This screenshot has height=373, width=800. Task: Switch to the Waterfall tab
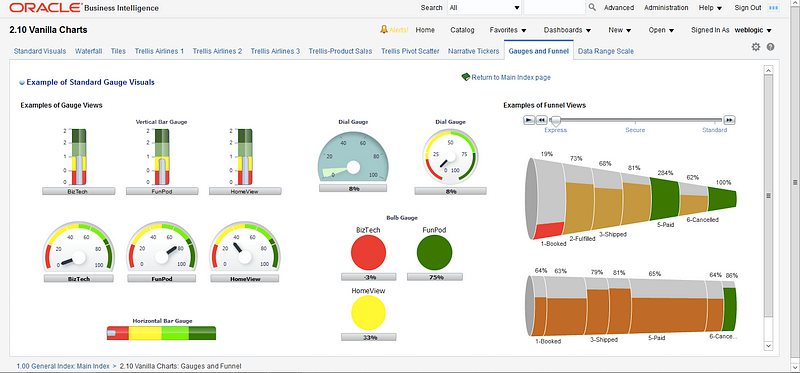tap(88, 51)
